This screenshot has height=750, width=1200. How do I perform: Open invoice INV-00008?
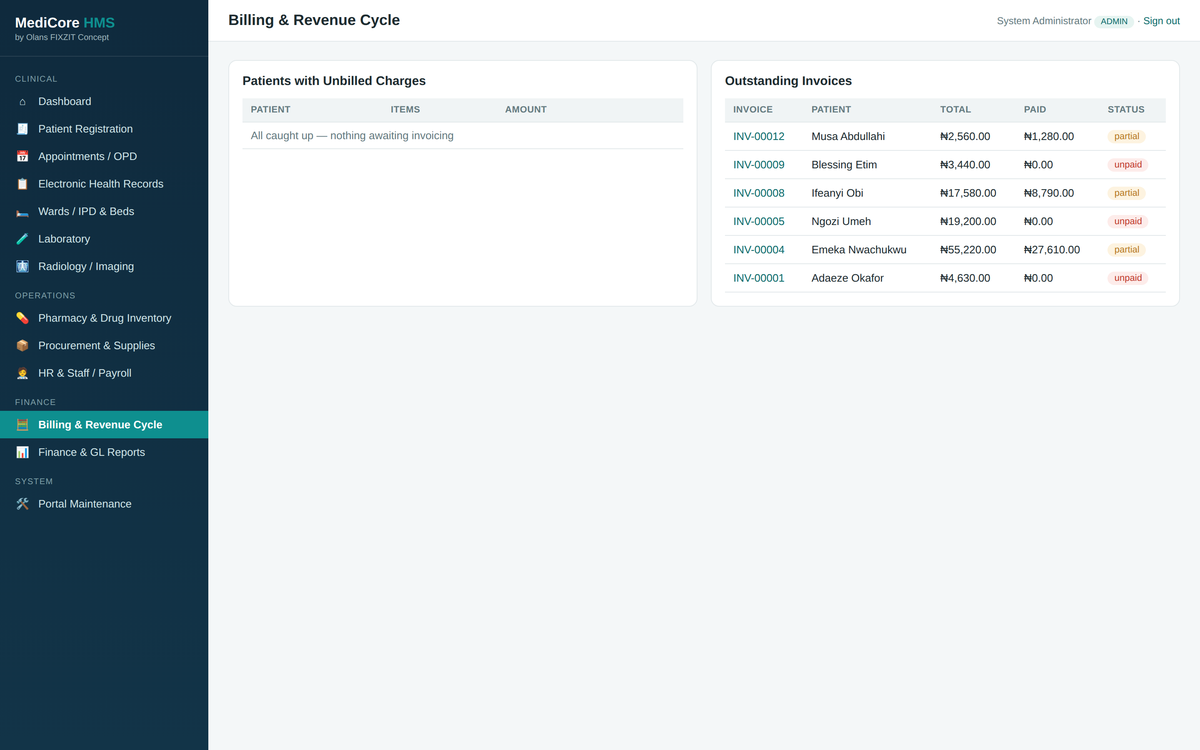pos(758,193)
